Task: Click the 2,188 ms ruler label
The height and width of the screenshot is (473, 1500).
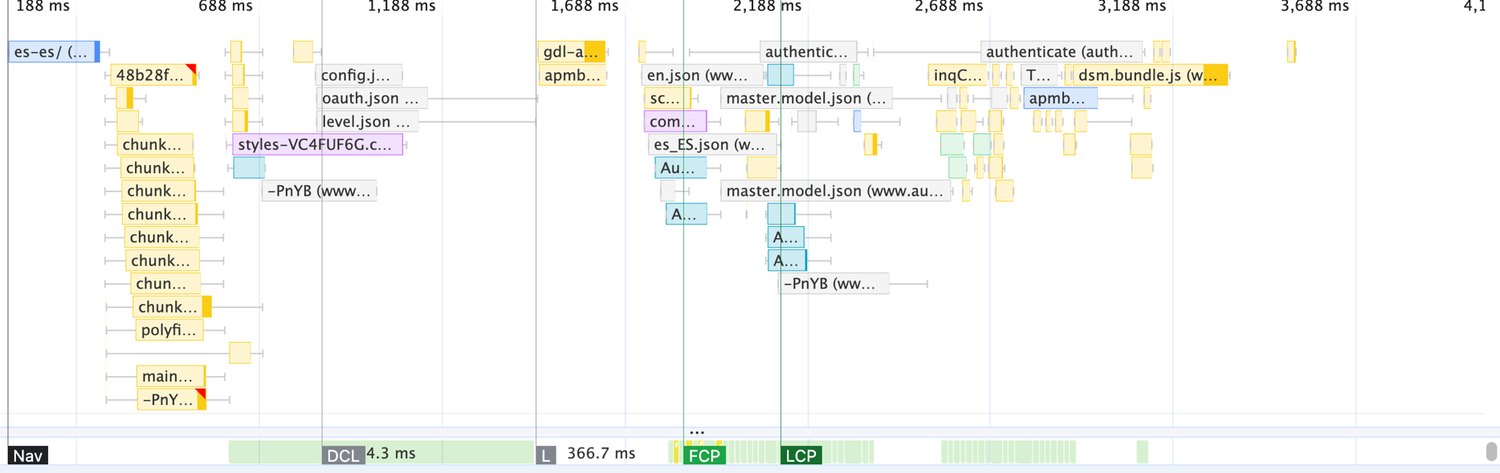Action: 767,7
